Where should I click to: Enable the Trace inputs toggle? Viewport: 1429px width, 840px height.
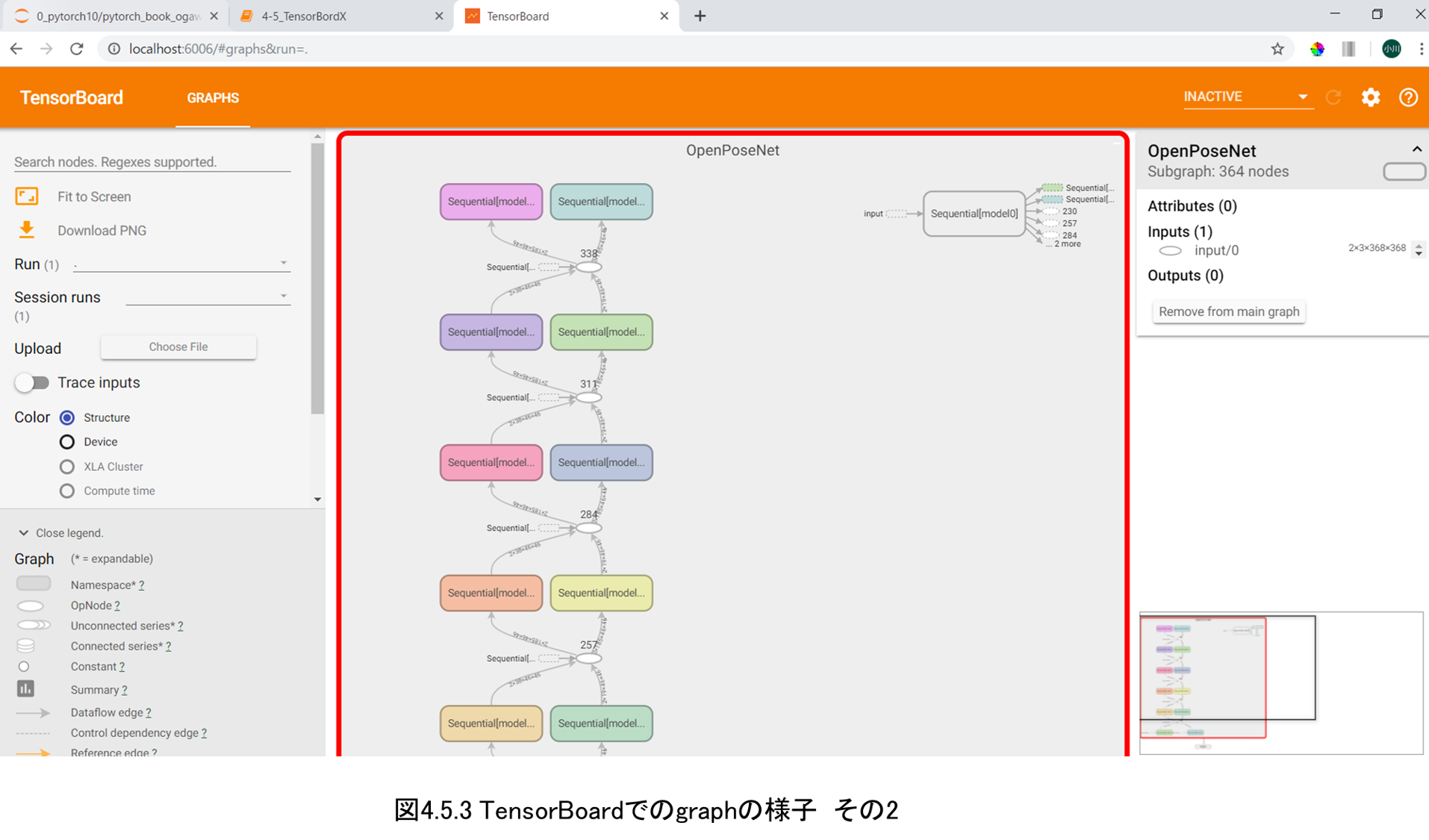(x=32, y=382)
